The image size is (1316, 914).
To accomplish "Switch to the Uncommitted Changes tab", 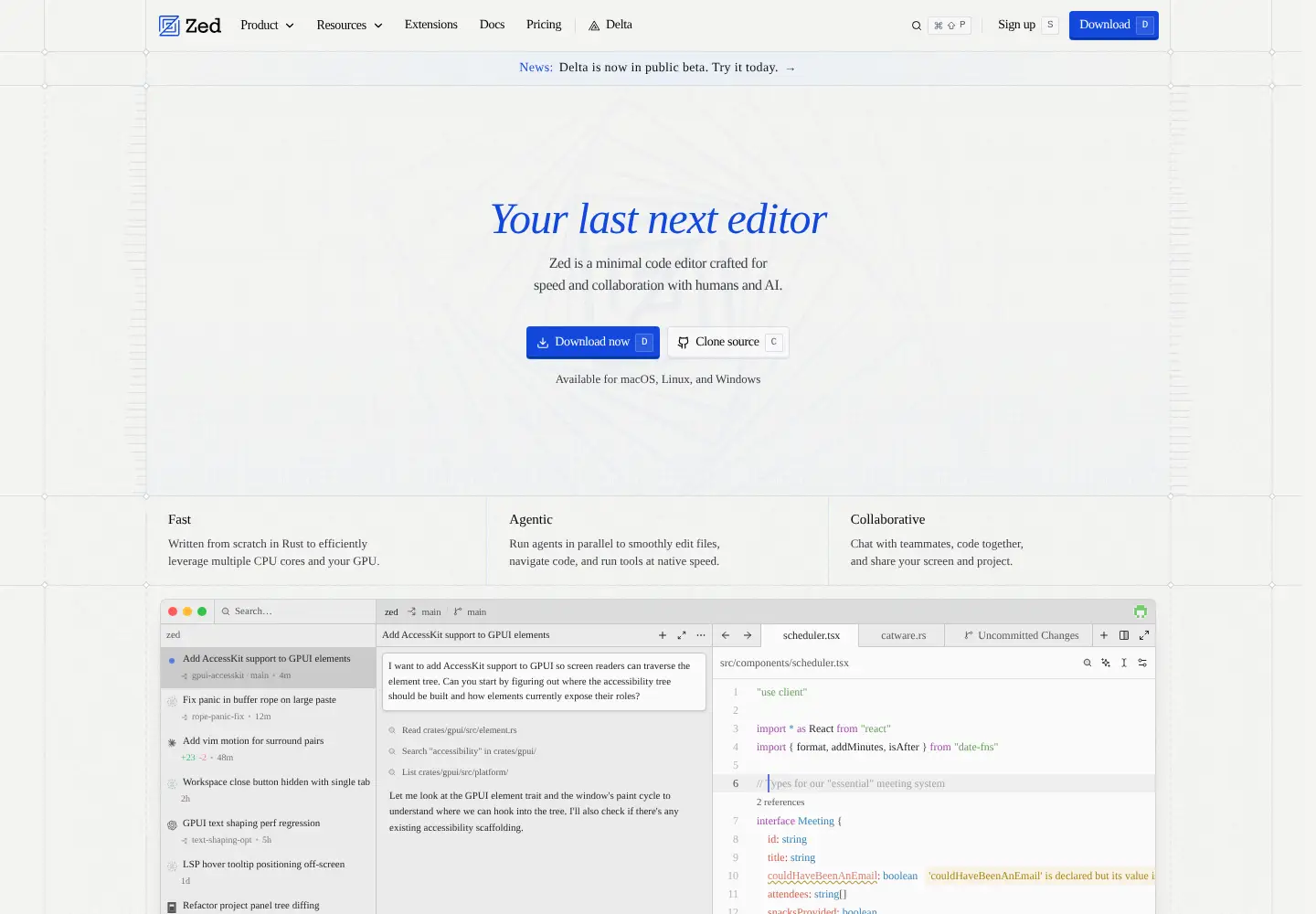I will [x=1021, y=635].
